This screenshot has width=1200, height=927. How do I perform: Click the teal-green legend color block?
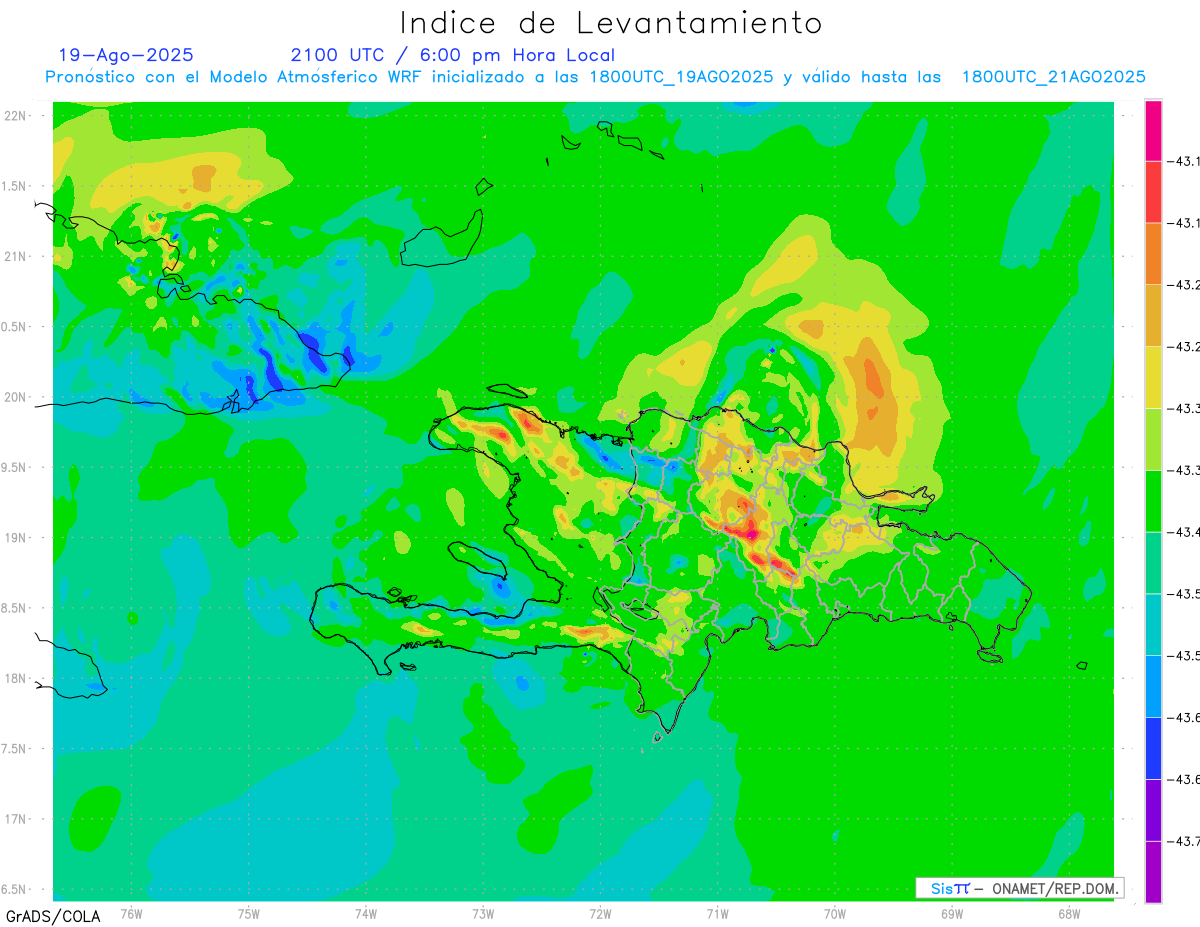(1153, 563)
